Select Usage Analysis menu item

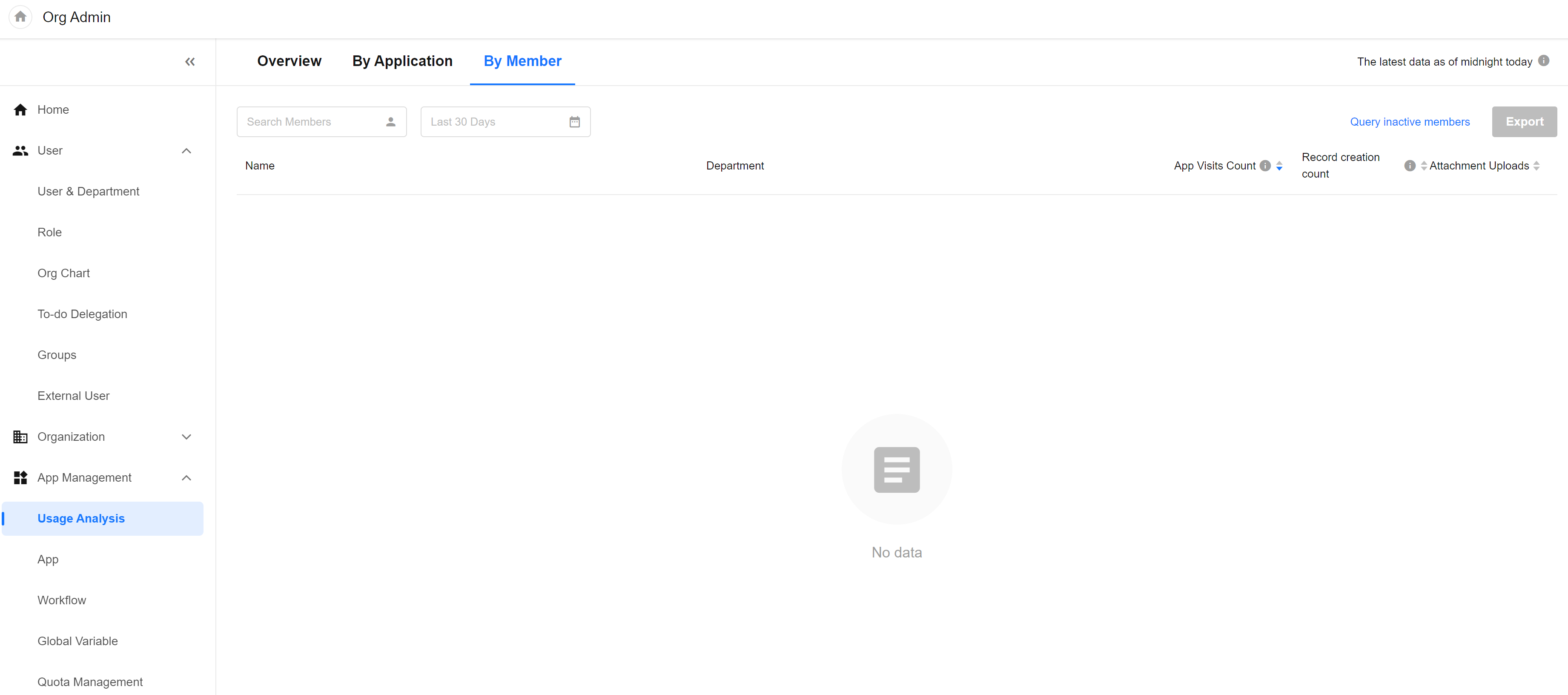click(102, 518)
